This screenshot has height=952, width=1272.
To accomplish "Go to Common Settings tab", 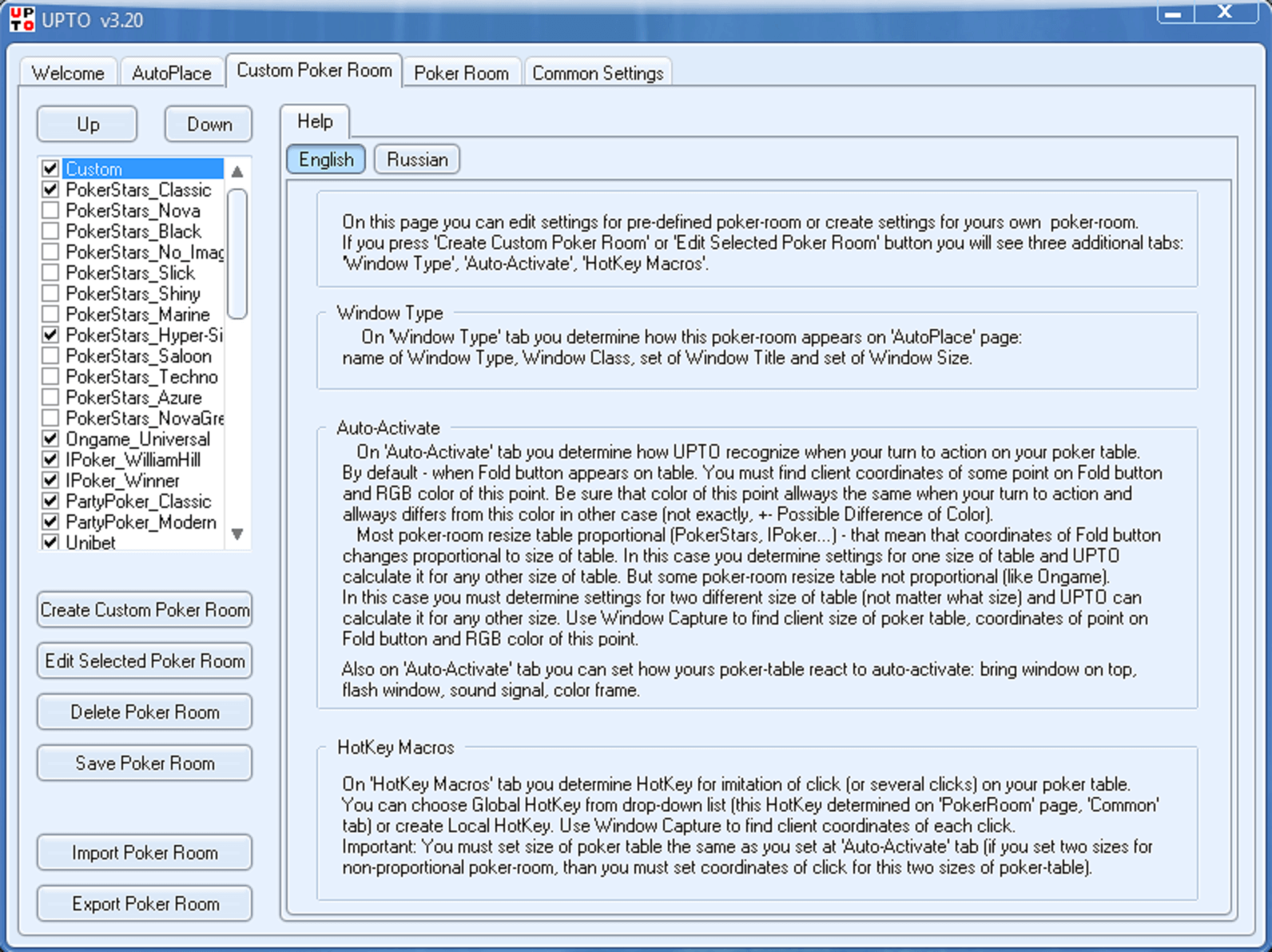I will (598, 73).
